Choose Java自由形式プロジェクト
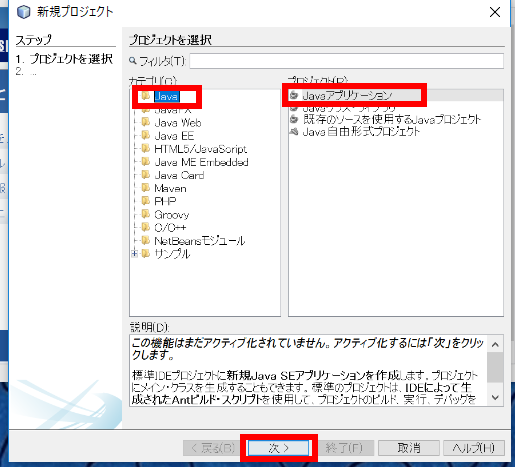The height and width of the screenshot is (467, 515). click(361, 132)
